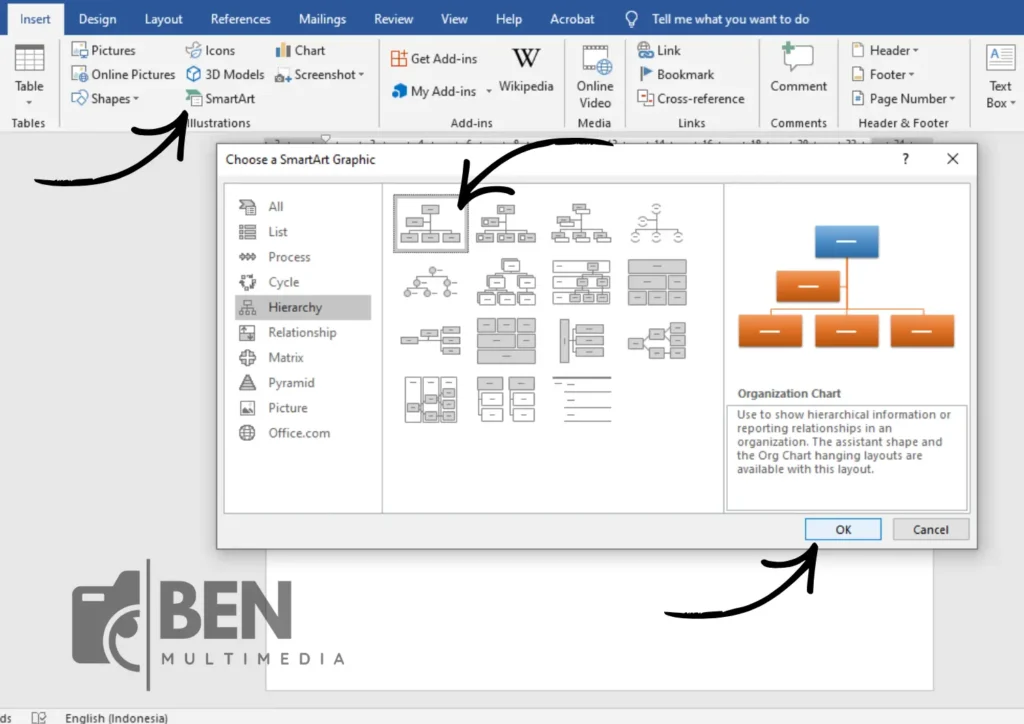Click the Online Video icon
This screenshot has height=724, width=1024.
[x=595, y=76]
